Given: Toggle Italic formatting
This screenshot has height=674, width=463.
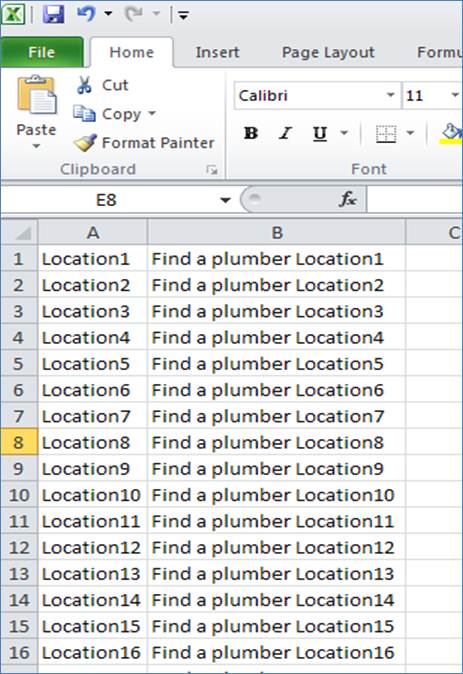Looking at the screenshot, I should pos(285,133).
